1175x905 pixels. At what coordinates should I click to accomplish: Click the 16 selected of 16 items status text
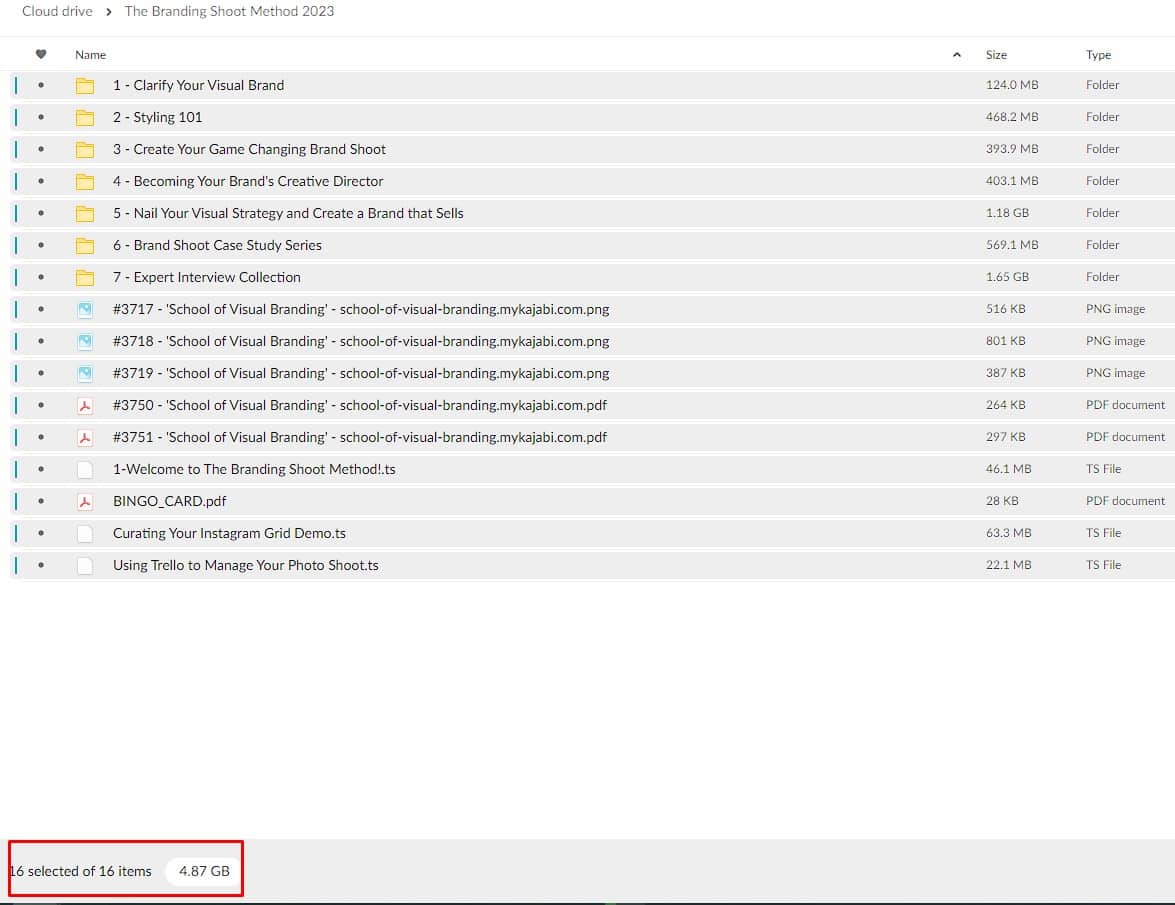80,871
